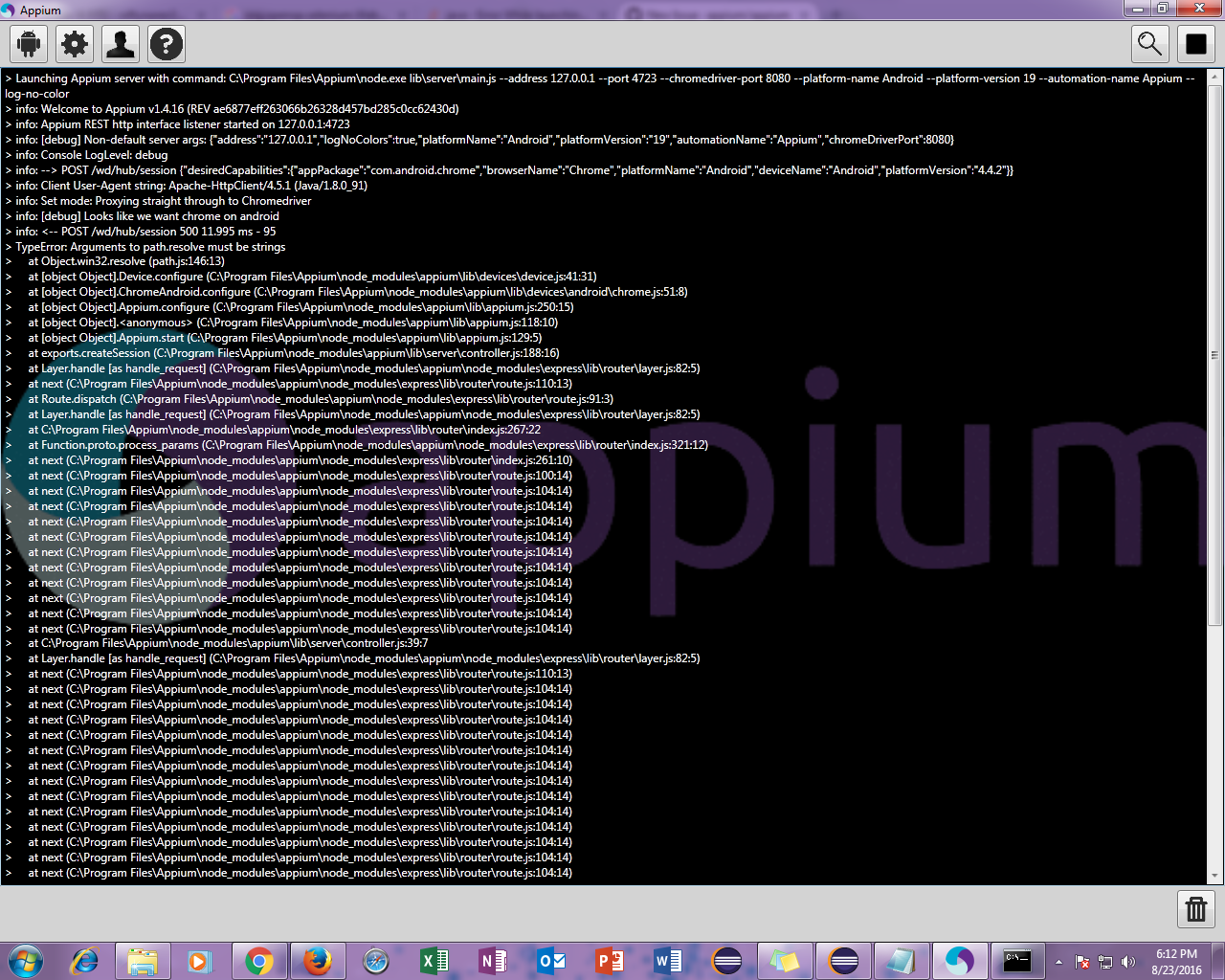Click the 'TypeError: Arguments to path.resolve' error line
This screenshot has height=980, width=1225.
[x=145, y=247]
